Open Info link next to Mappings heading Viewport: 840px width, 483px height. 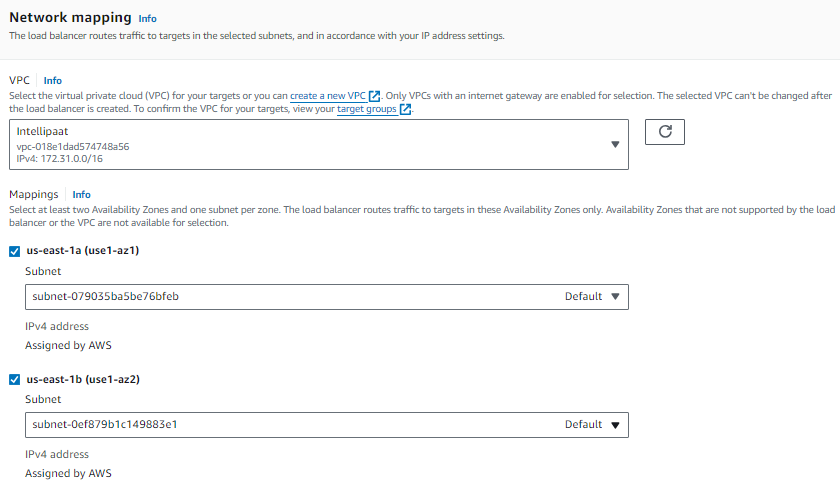coord(82,194)
